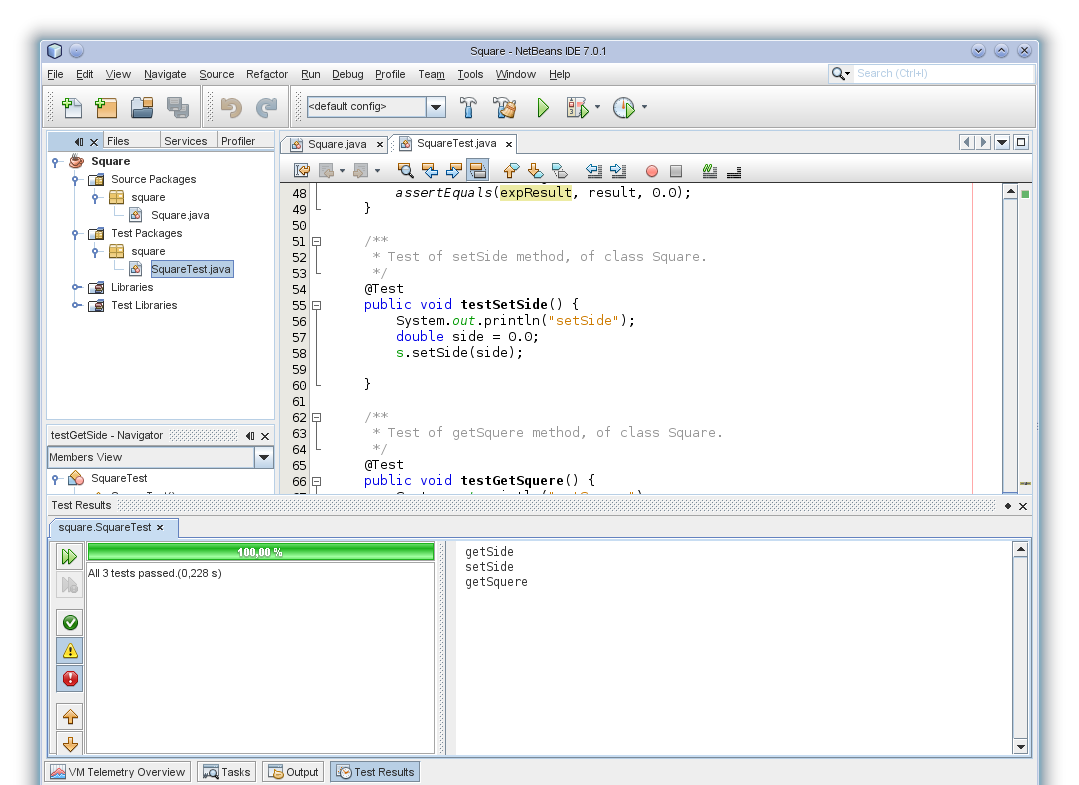The image size is (1079, 785).
Task: Open the VM Telemetry Overview button
Action: coord(118,772)
